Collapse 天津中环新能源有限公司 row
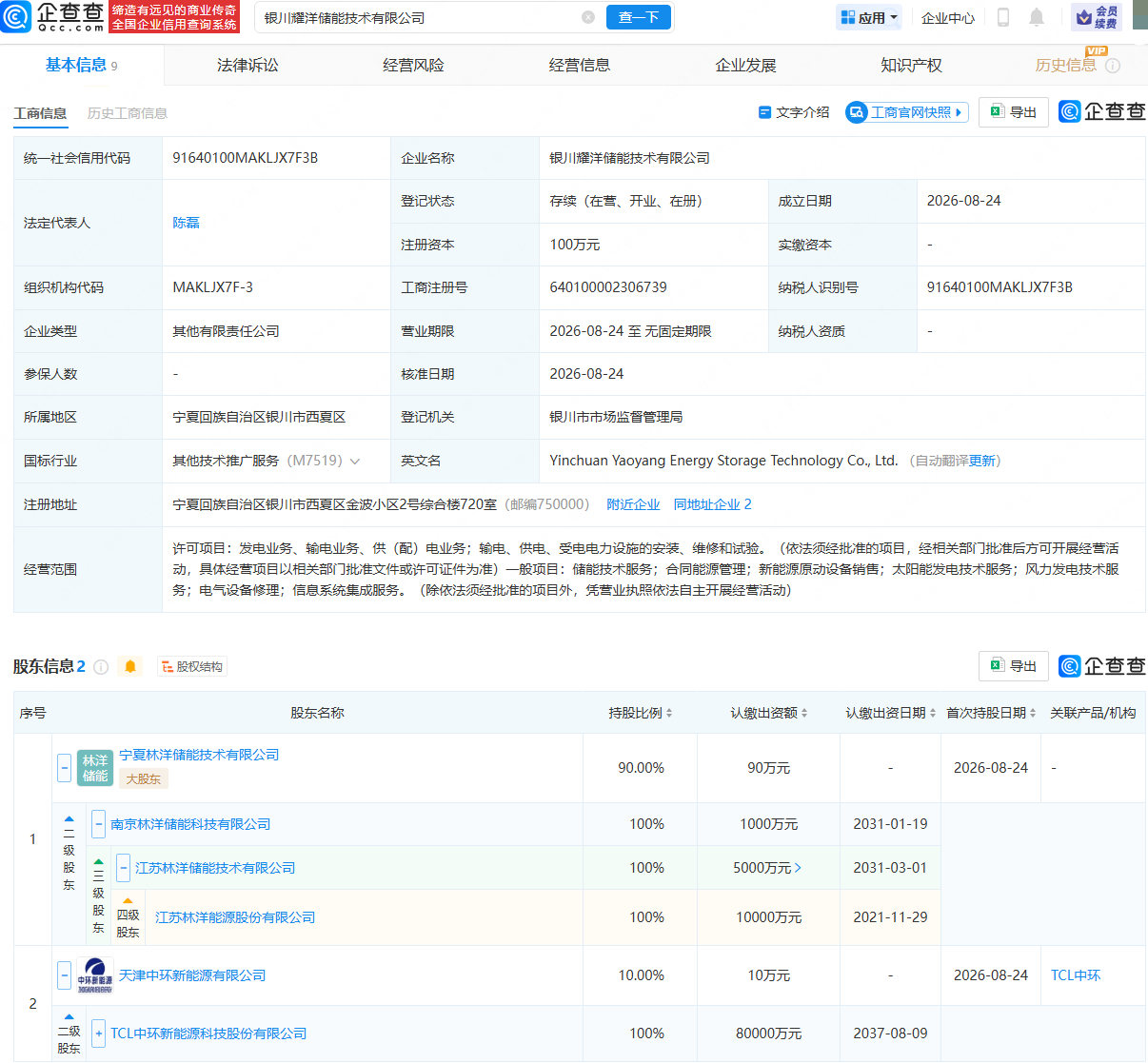The image size is (1148, 1063). [65, 975]
